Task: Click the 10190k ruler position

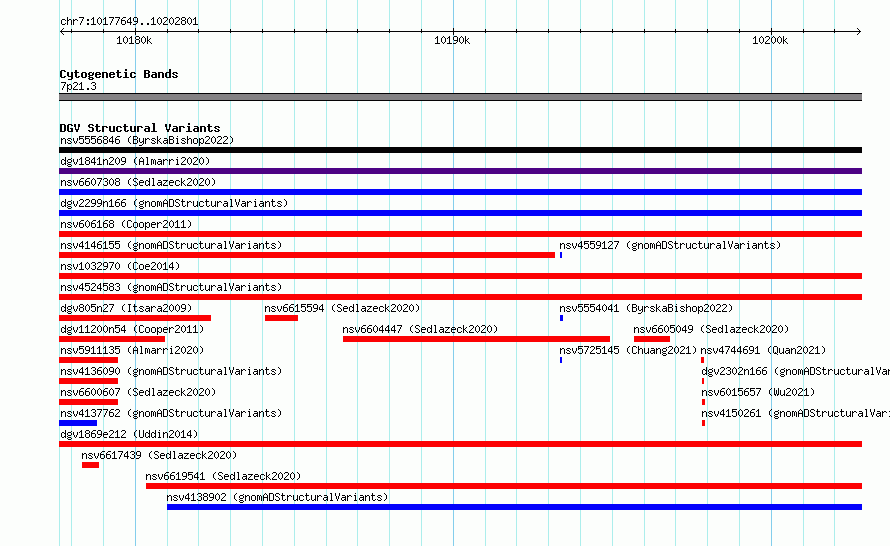Action: [x=452, y=40]
